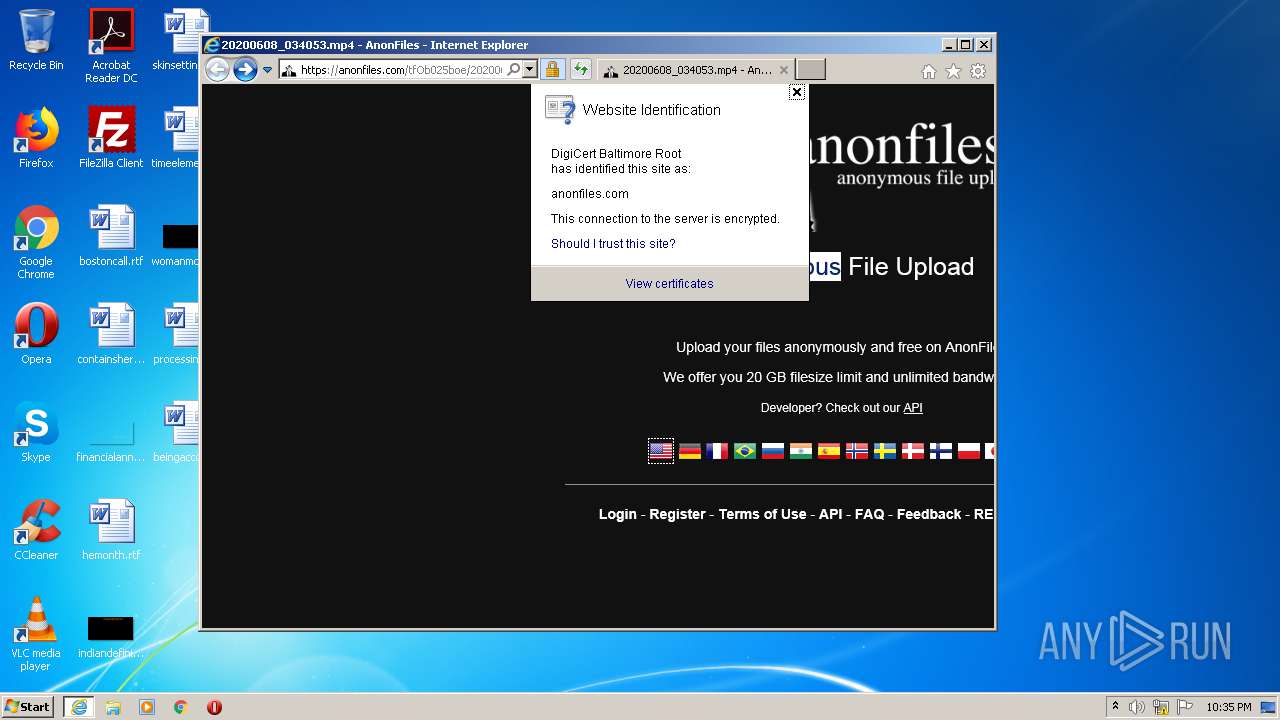Image resolution: width=1280 pixels, height=720 pixels.
Task: Open the Opera desktop shortcut
Action: 36,334
